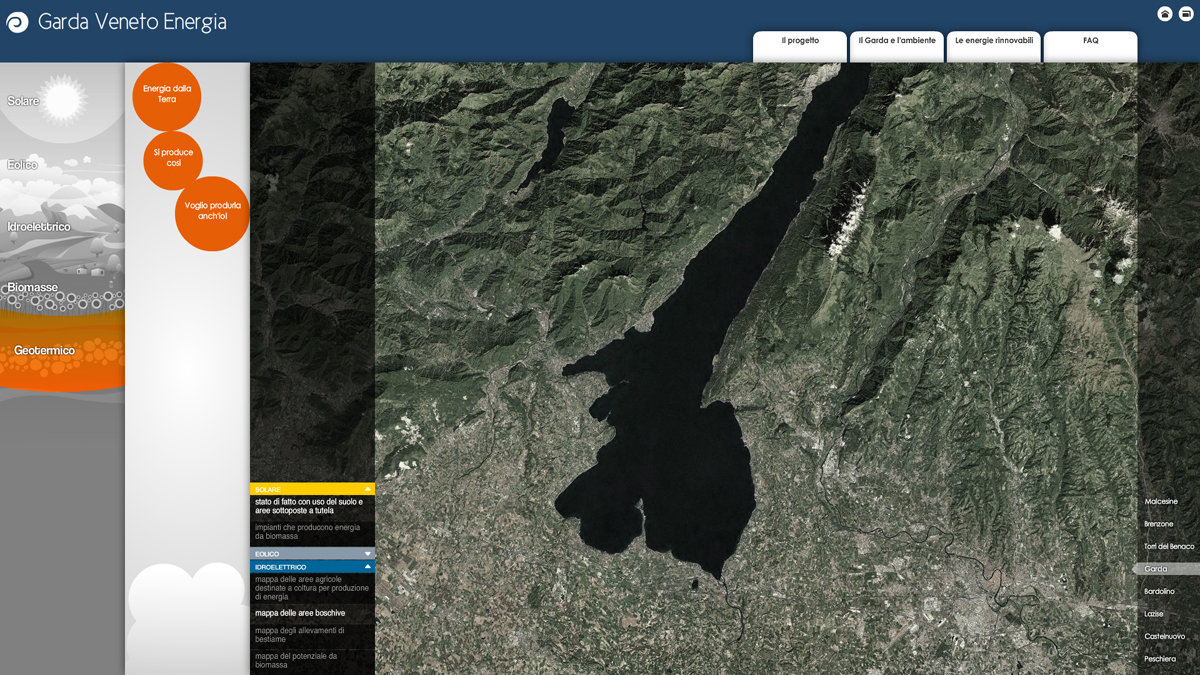The width and height of the screenshot is (1200, 675).
Task: Toggle 'stato di fatto con uso del suolo' layer
Action: tap(308, 506)
